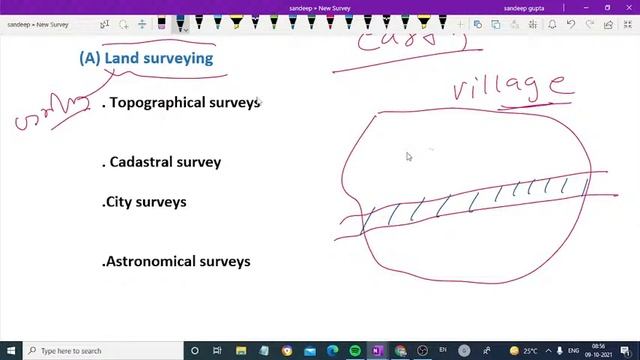The height and width of the screenshot is (360, 640).
Task: Click the ink to shape icon
Action: pyautogui.click(x=496, y=24)
